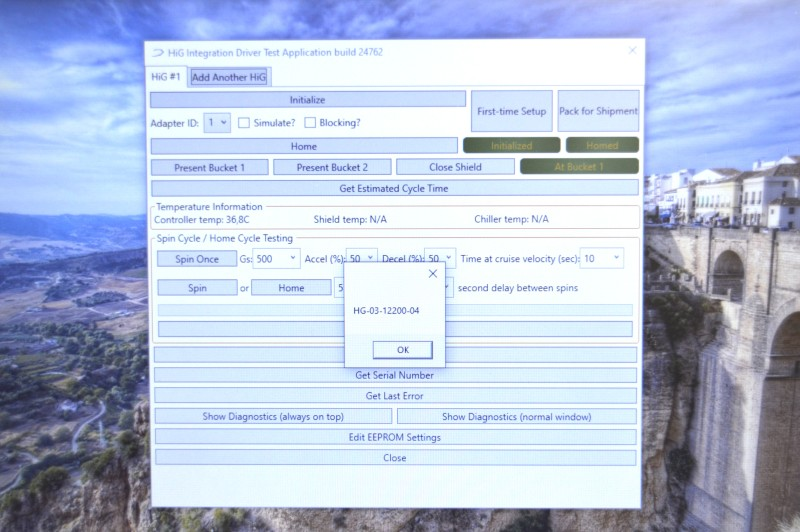Image resolution: width=800 pixels, height=532 pixels.
Task: Open the Add Another HiG tab
Action: tap(229, 77)
